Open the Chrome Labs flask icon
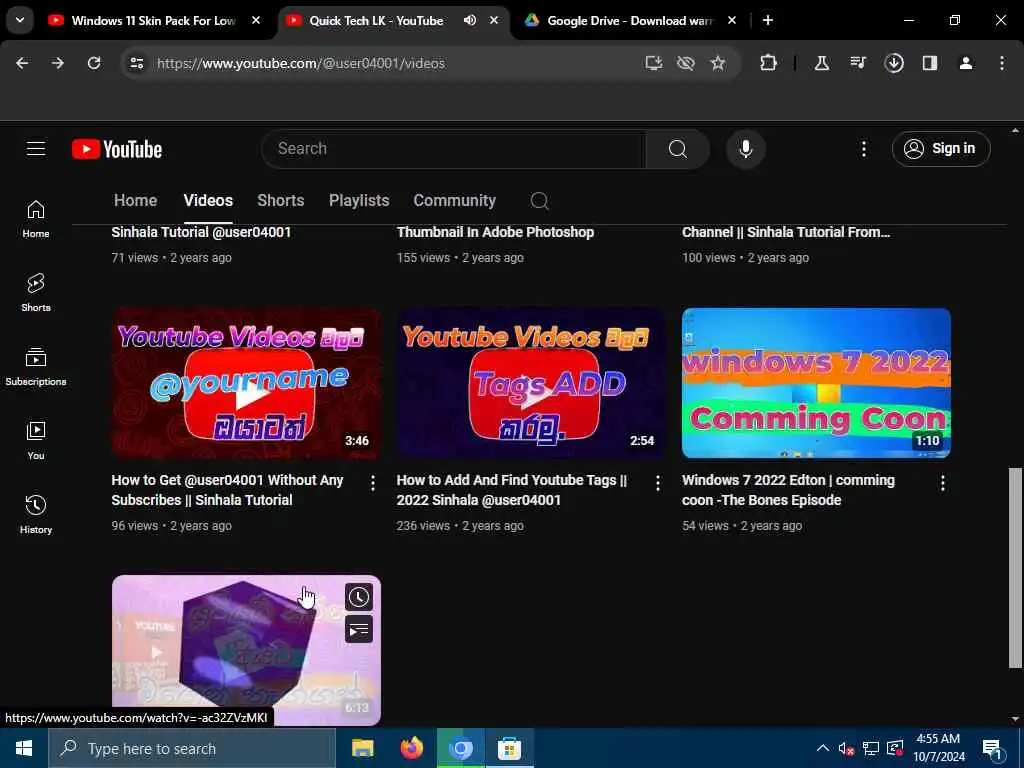 pos(822,63)
